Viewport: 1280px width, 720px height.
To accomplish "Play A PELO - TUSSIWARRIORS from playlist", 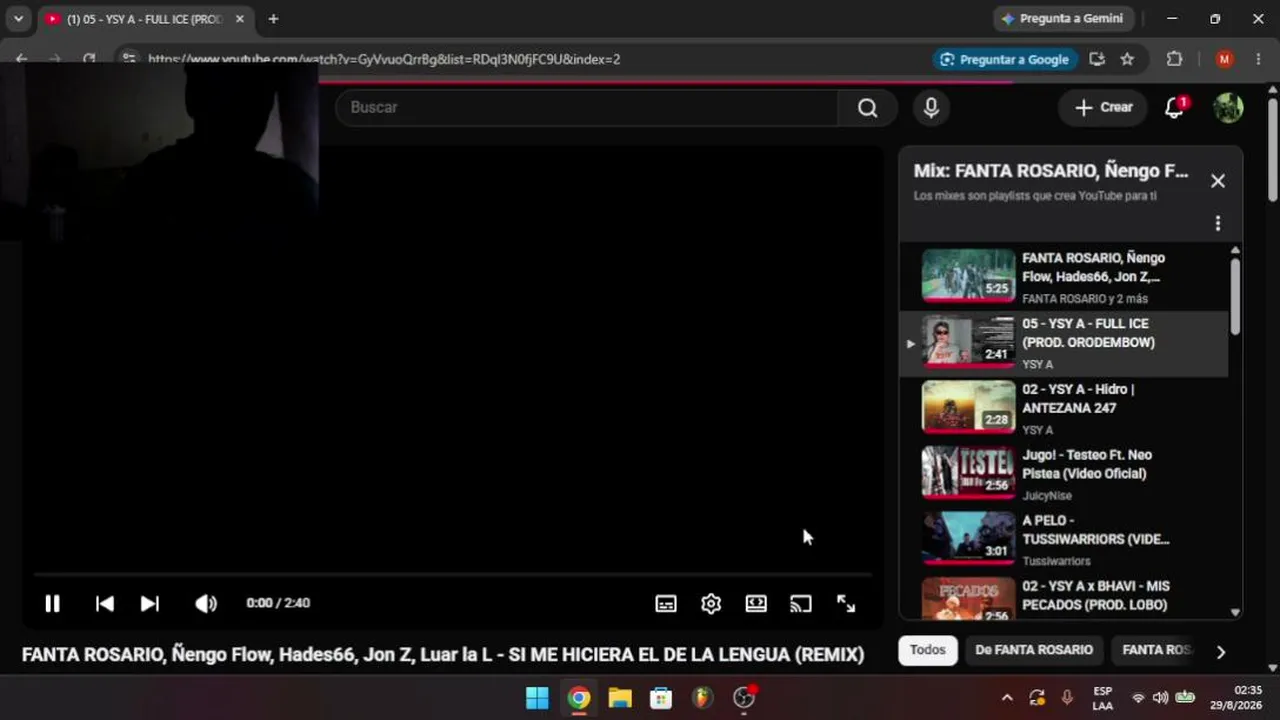I will click(1064, 540).
